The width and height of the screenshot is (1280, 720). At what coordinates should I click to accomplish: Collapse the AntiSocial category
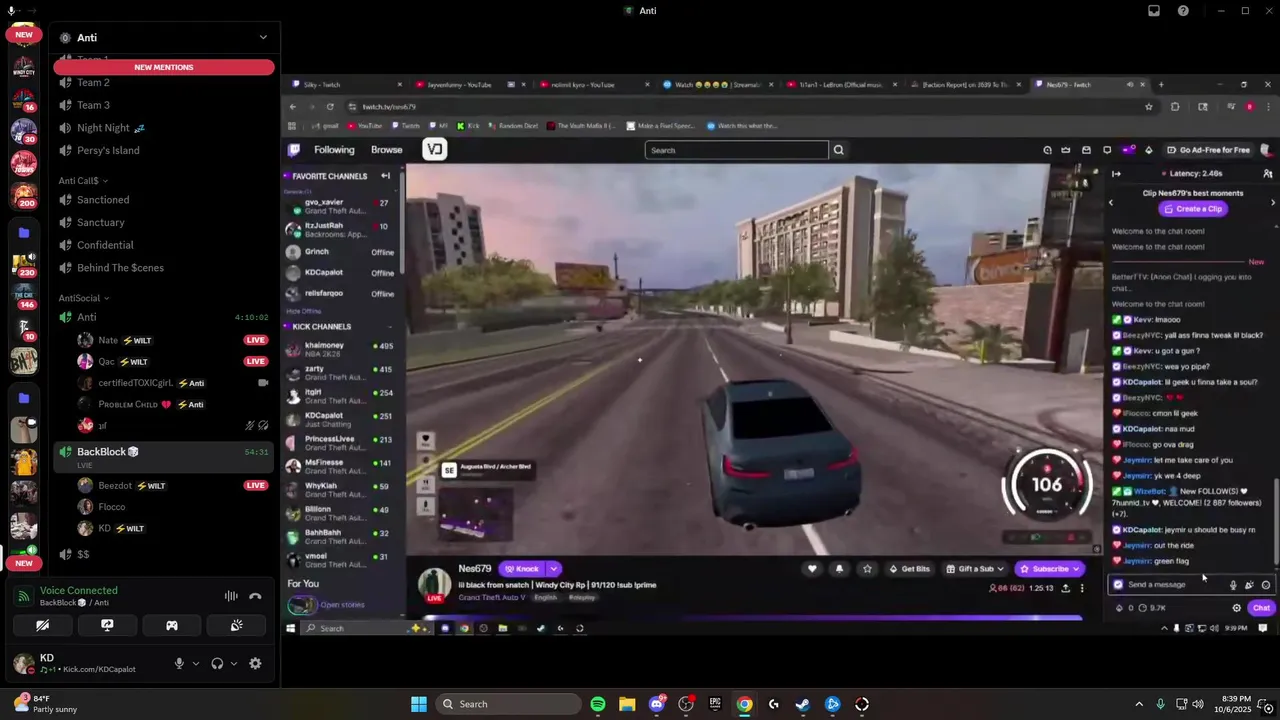[x=83, y=298]
